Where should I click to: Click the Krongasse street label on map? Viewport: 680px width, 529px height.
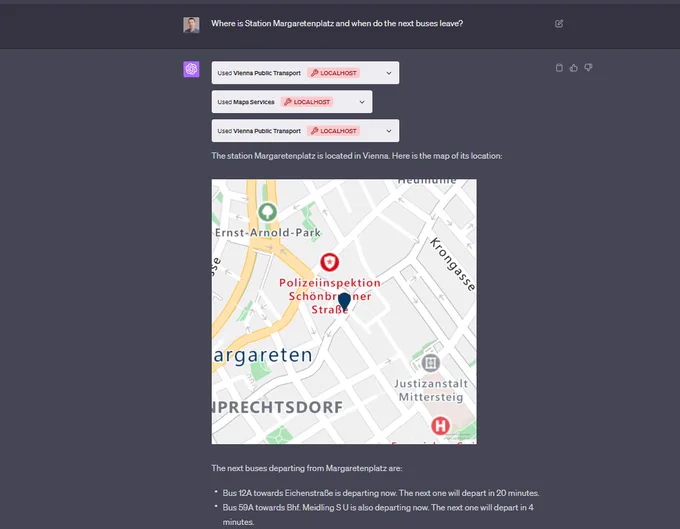point(452,264)
